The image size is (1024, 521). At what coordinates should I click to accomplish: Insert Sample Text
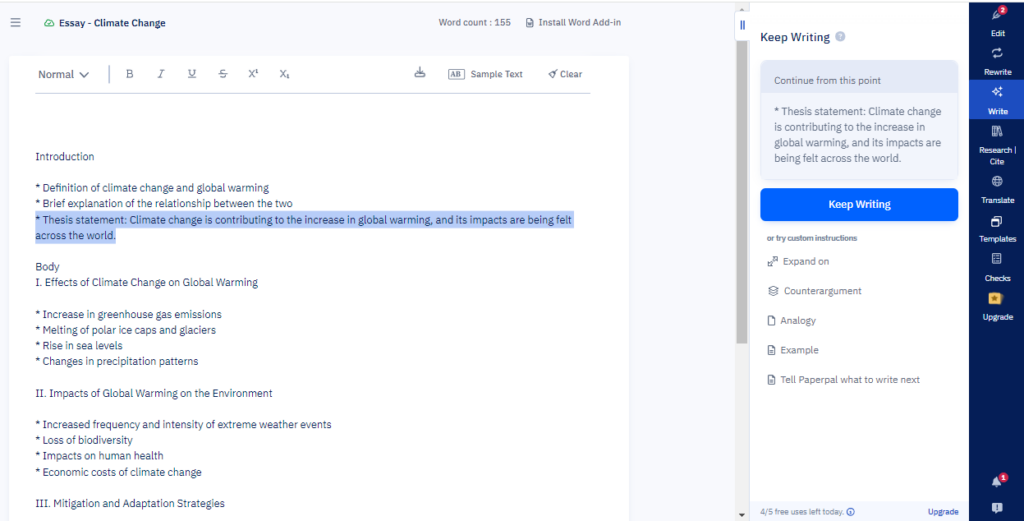(x=485, y=74)
